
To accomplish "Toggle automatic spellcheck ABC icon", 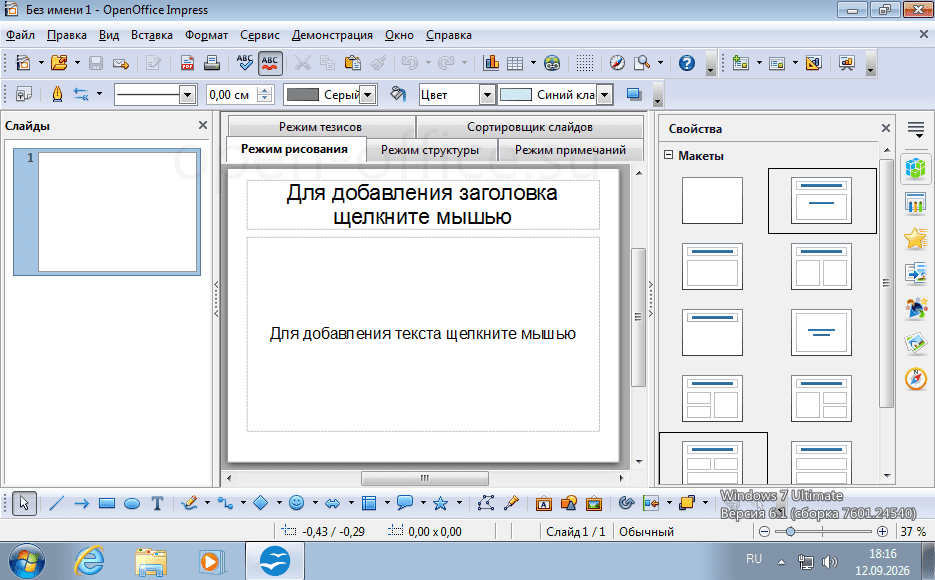I will point(270,63).
